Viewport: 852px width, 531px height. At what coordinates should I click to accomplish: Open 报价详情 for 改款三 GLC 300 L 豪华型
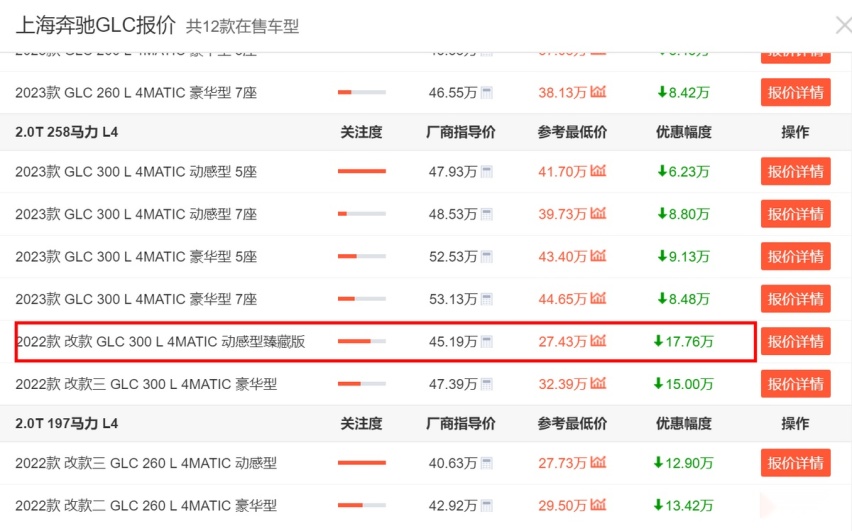pos(795,384)
